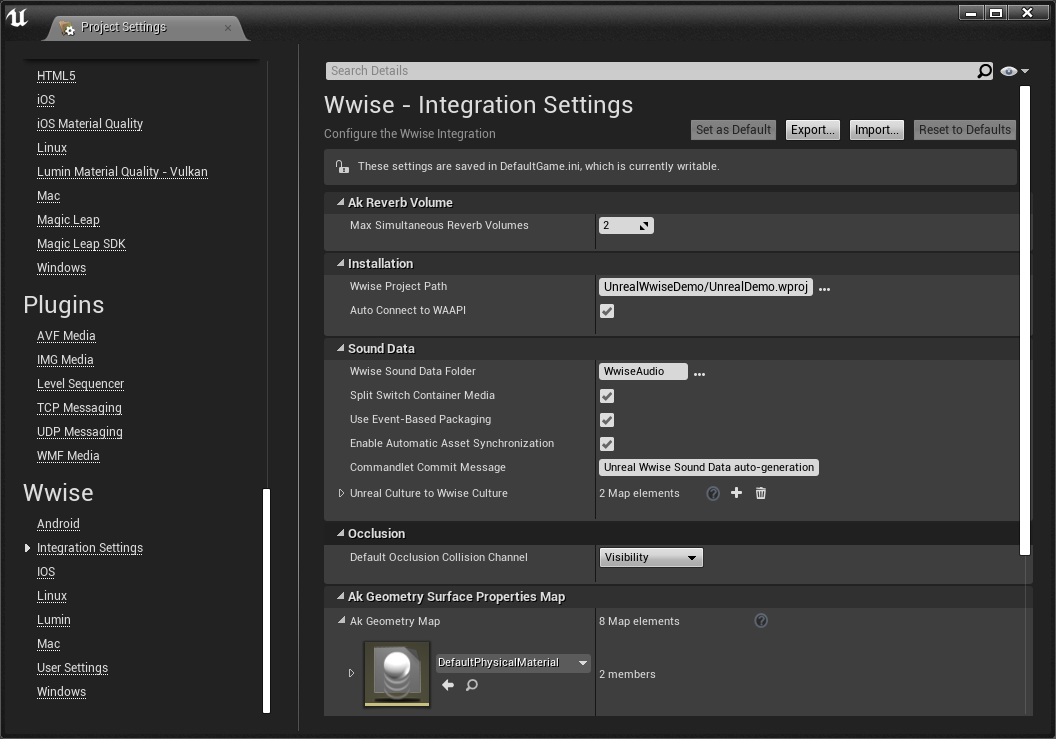The width and height of the screenshot is (1056, 739).
Task: Click Max Simultaneous Reverb Volumes value field
Action: [626, 226]
